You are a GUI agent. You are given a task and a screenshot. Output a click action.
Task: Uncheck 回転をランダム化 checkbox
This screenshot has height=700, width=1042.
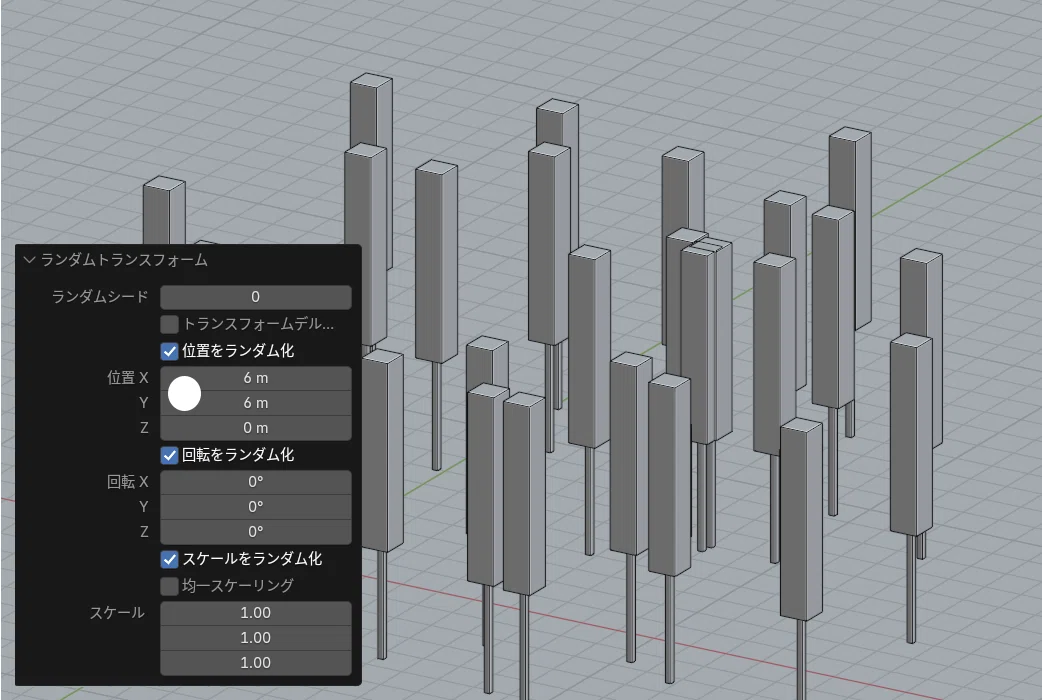point(169,455)
